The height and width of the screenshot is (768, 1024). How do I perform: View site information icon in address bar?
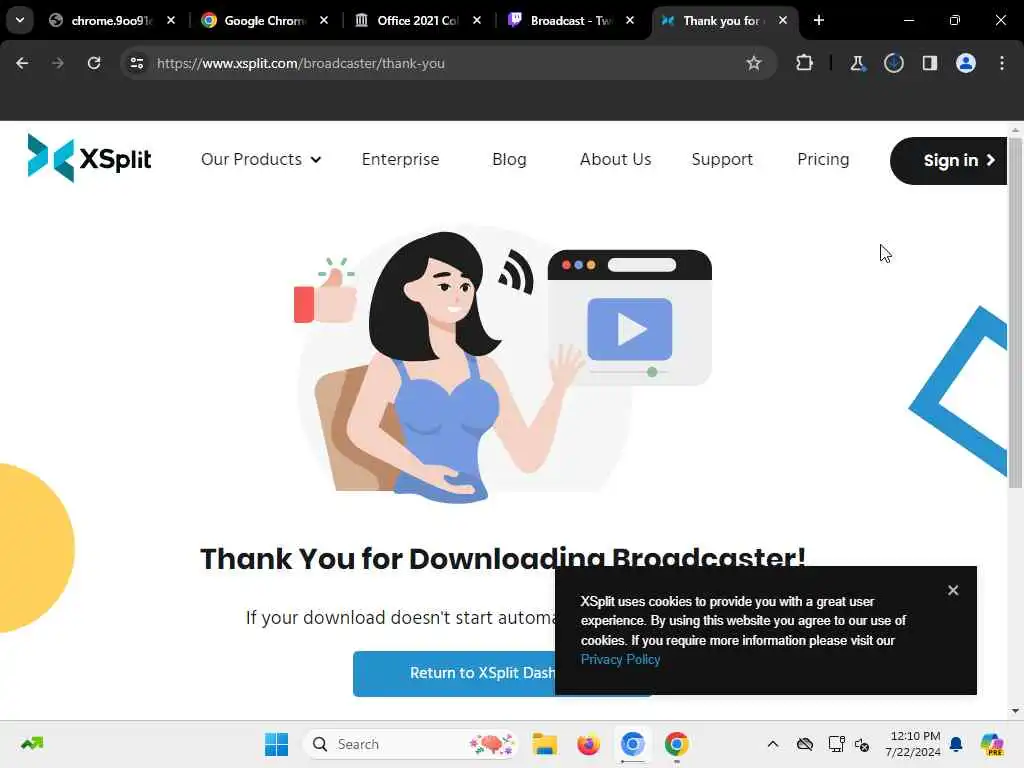[x=136, y=63]
